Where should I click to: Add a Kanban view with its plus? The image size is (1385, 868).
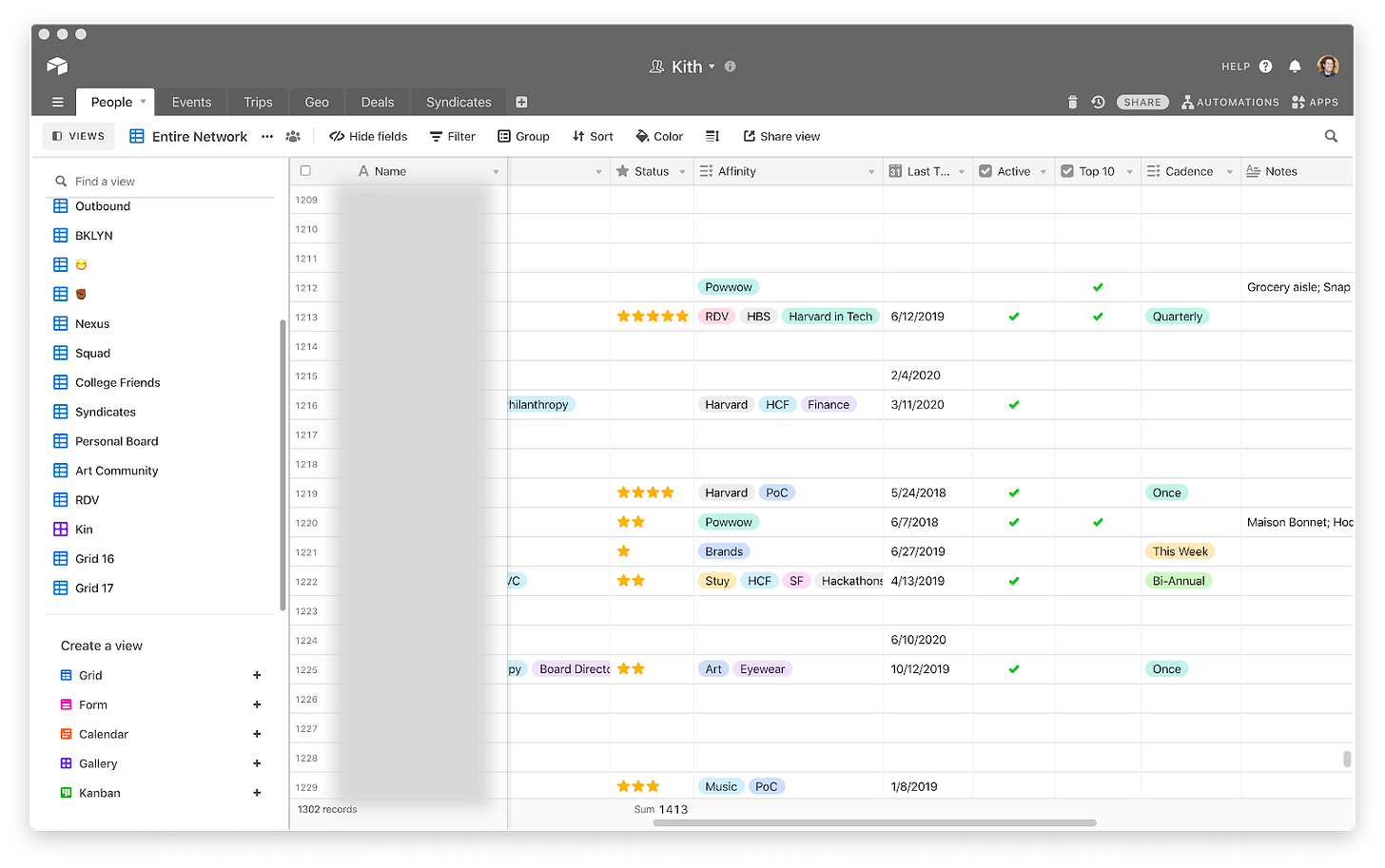pyautogui.click(x=257, y=794)
